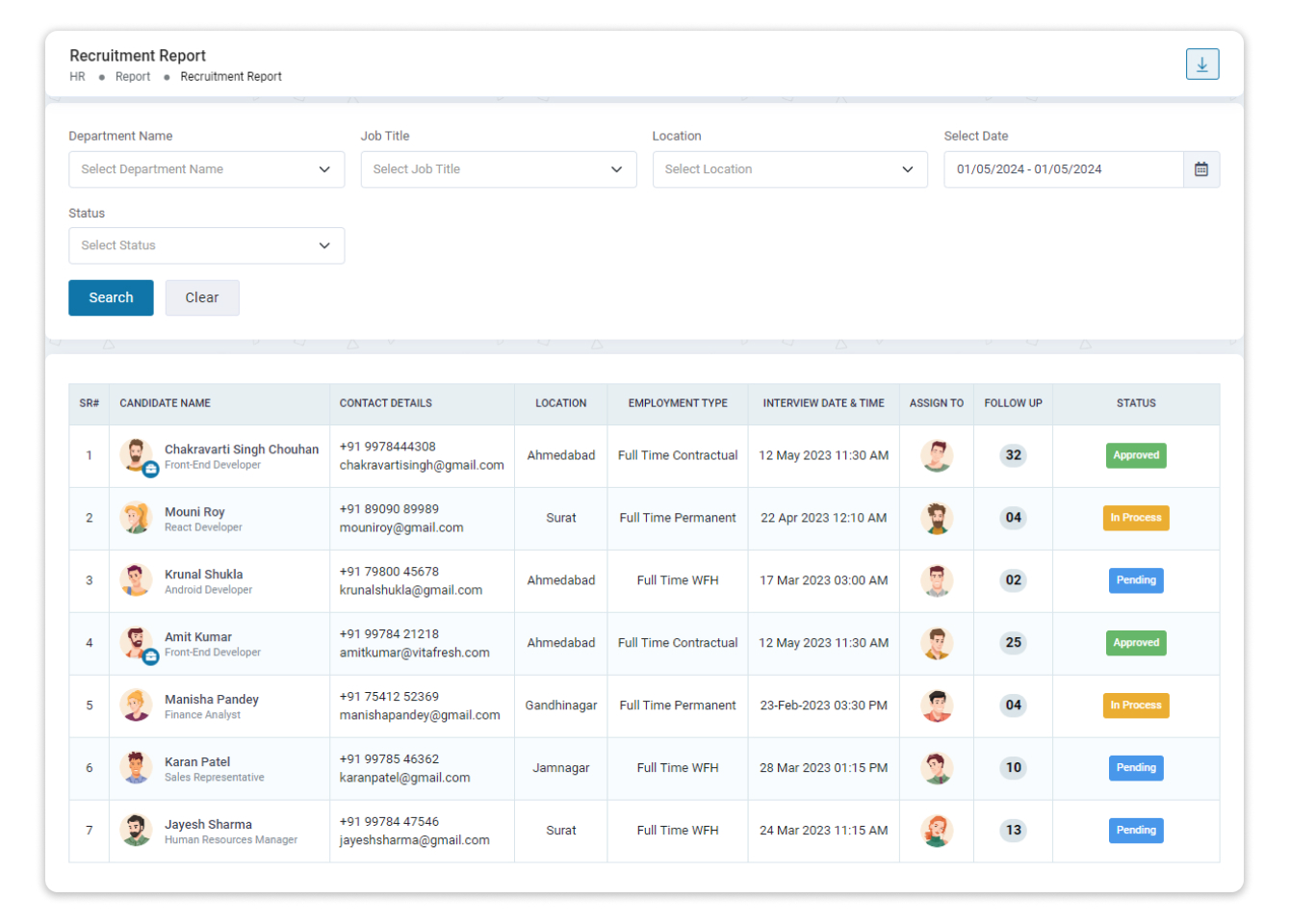The image size is (1290, 924).
Task: Click Pending badge for Jayesh Sharma
Action: tap(1136, 831)
